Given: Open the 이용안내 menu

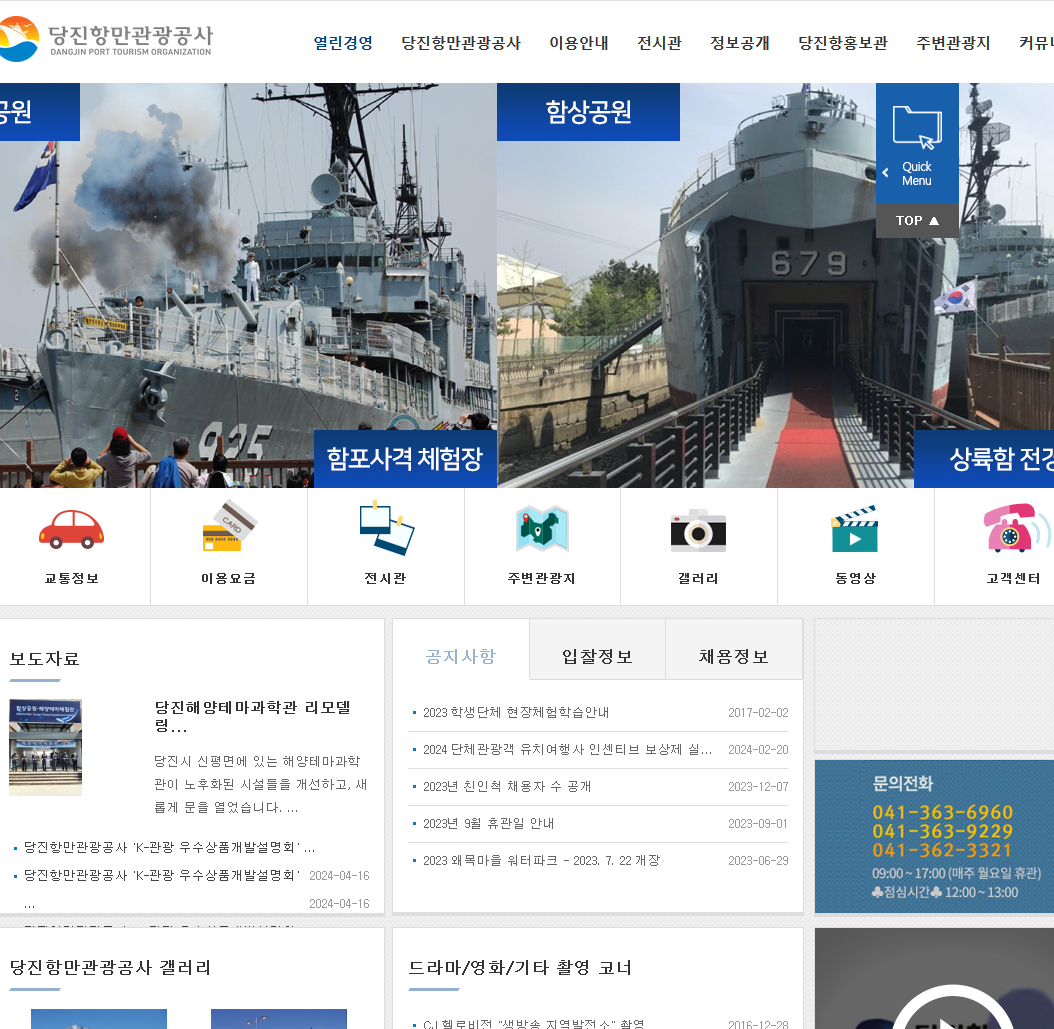Looking at the screenshot, I should click(579, 43).
